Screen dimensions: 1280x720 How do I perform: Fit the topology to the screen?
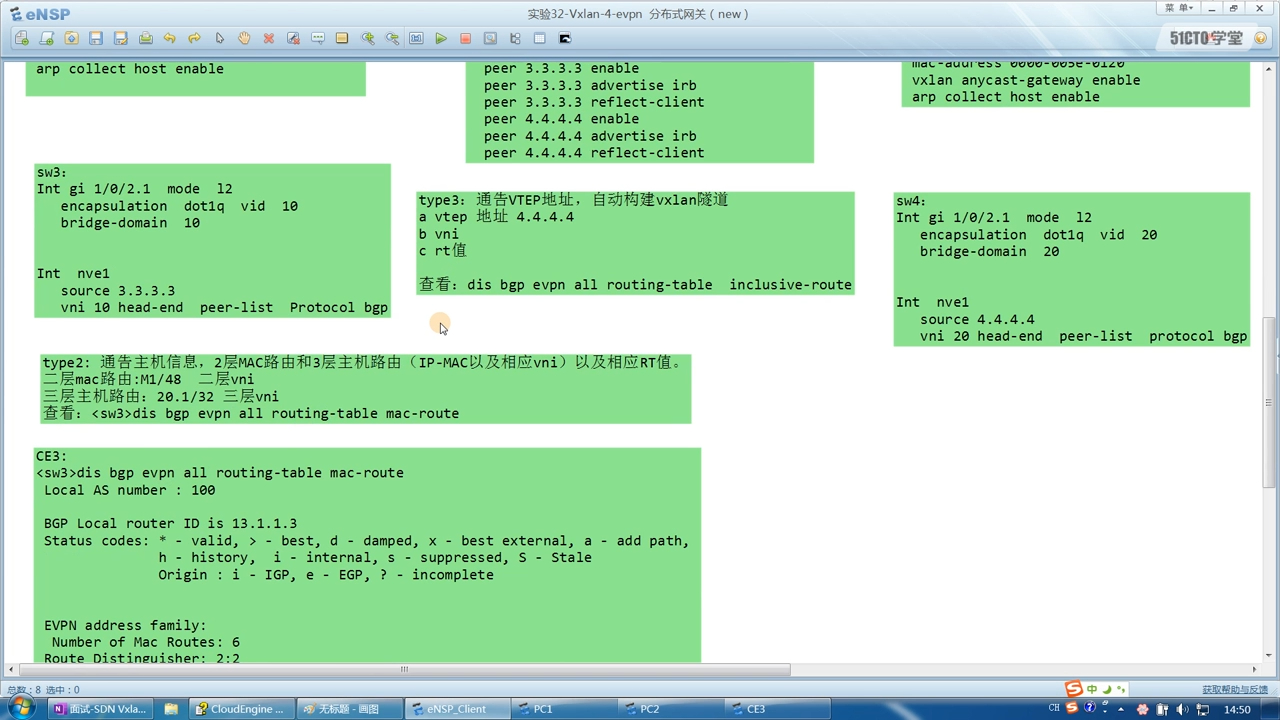click(x=416, y=38)
